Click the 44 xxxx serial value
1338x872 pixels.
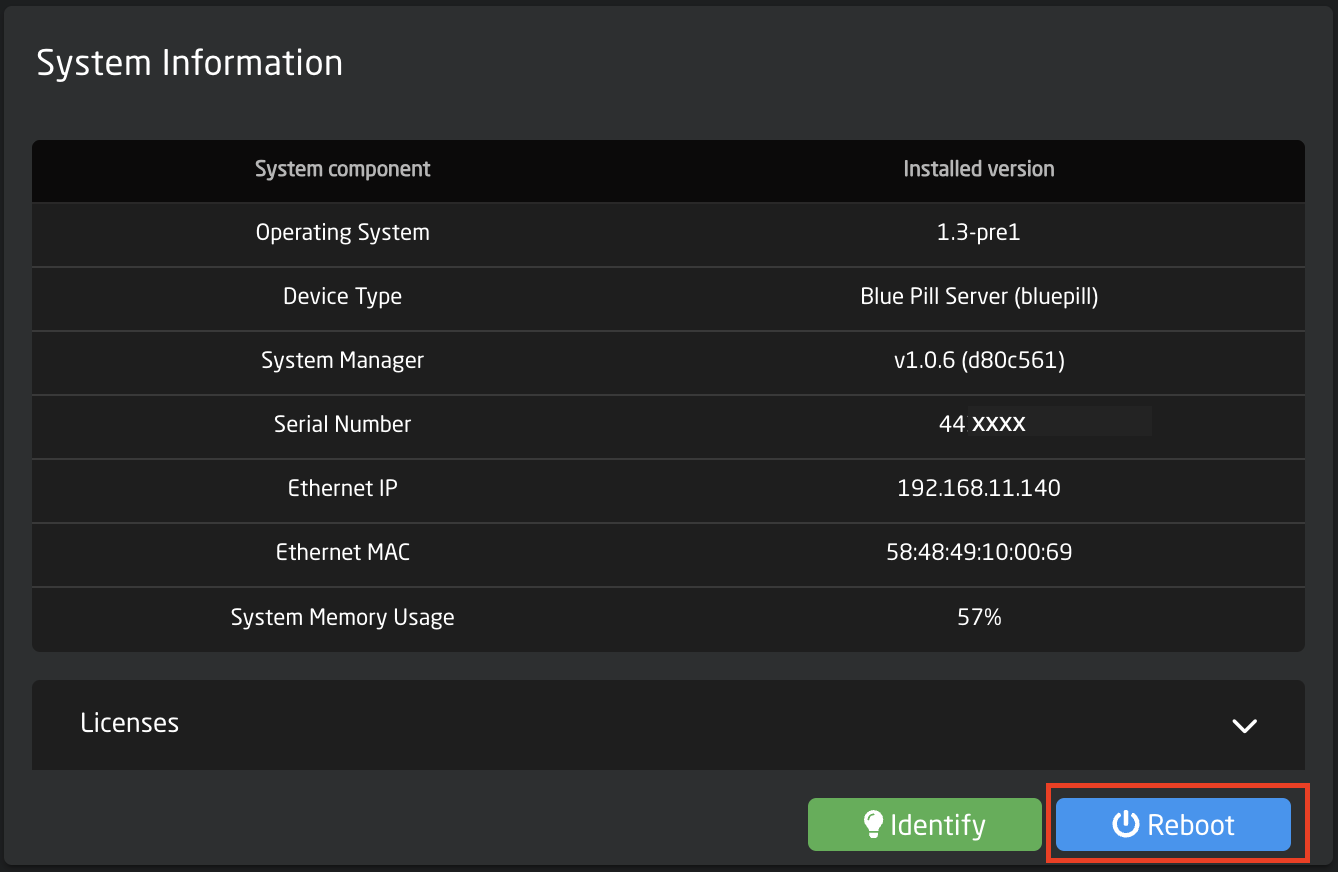pyautogui.click(x=982, y=424)
